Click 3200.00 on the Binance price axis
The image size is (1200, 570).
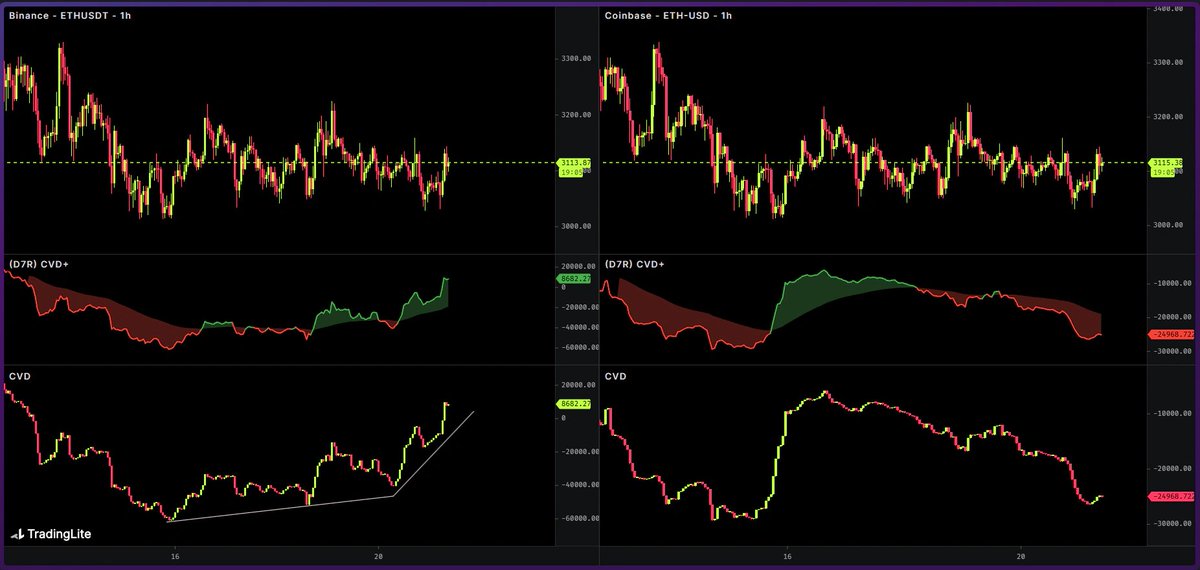578,115
